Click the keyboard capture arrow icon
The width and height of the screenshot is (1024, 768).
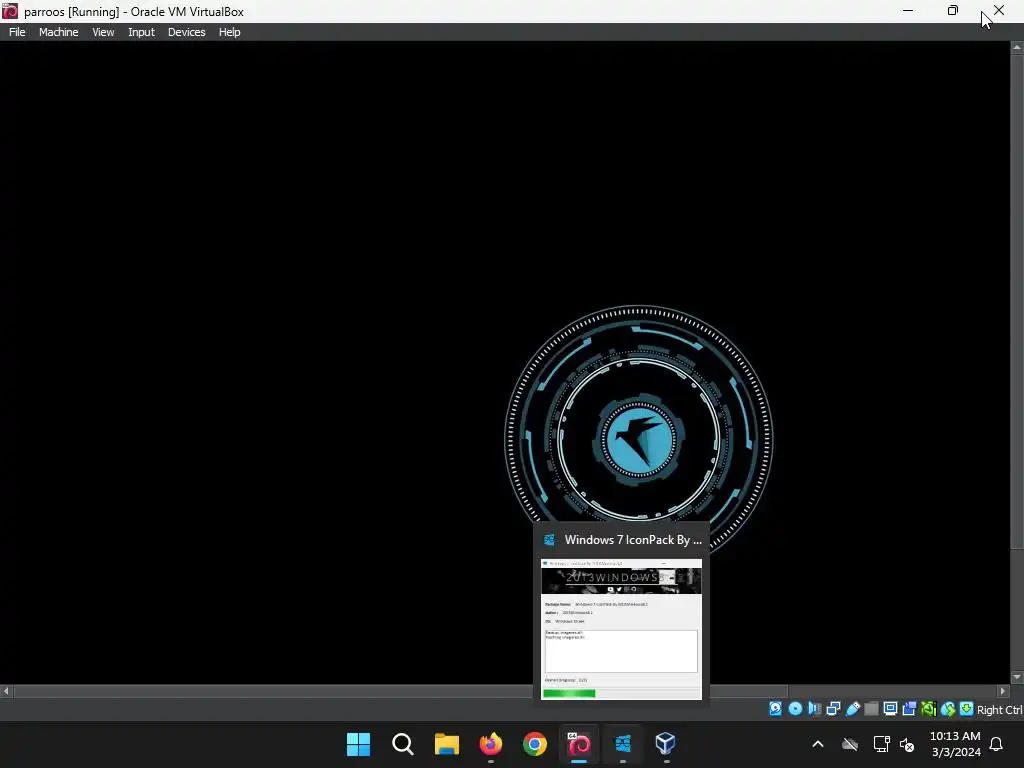(967, 709)
